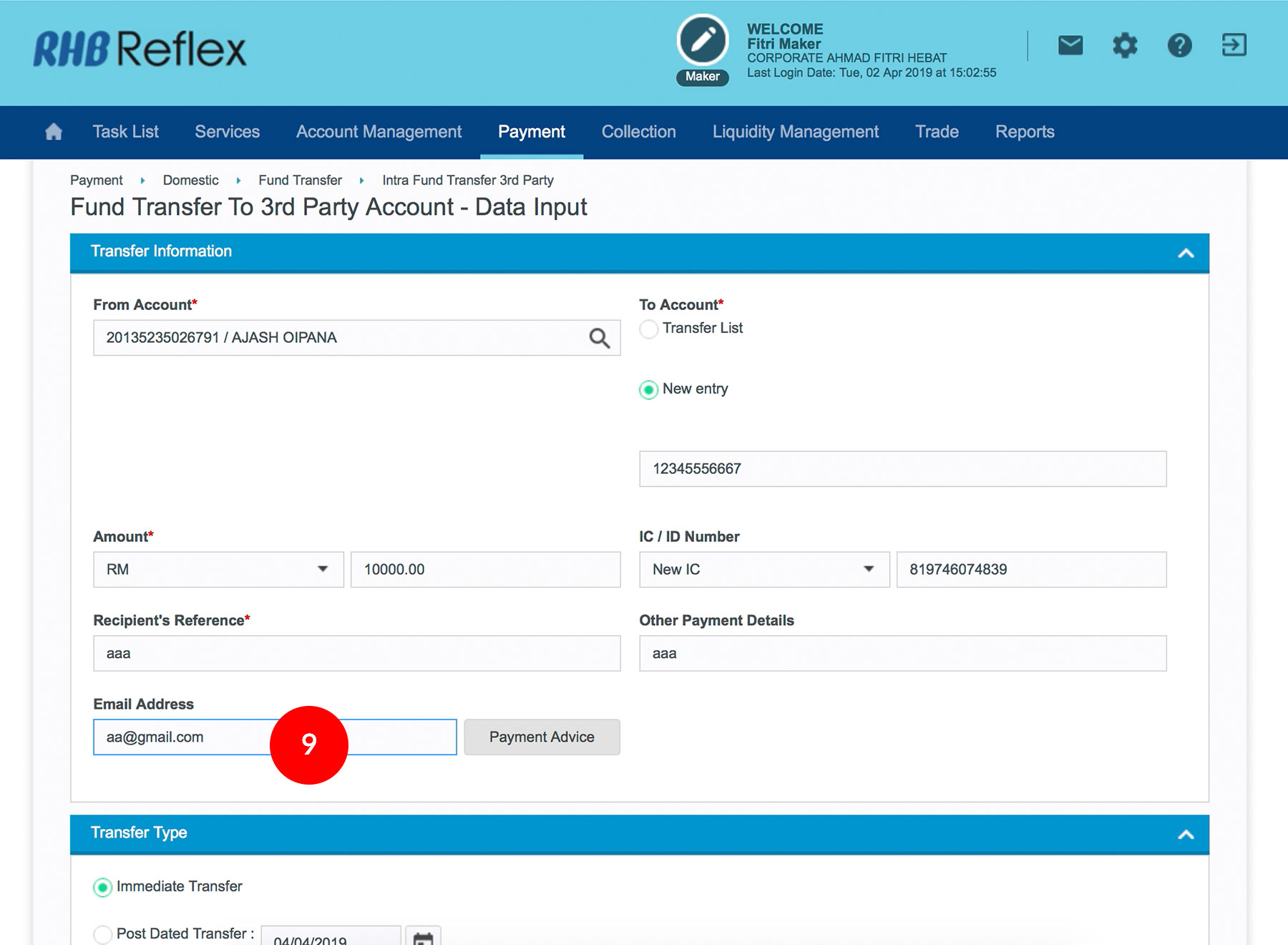The height and width of the screenshot is (945, 1288).
Task: Click the help question mark icon
Action: pos(1179,46)
